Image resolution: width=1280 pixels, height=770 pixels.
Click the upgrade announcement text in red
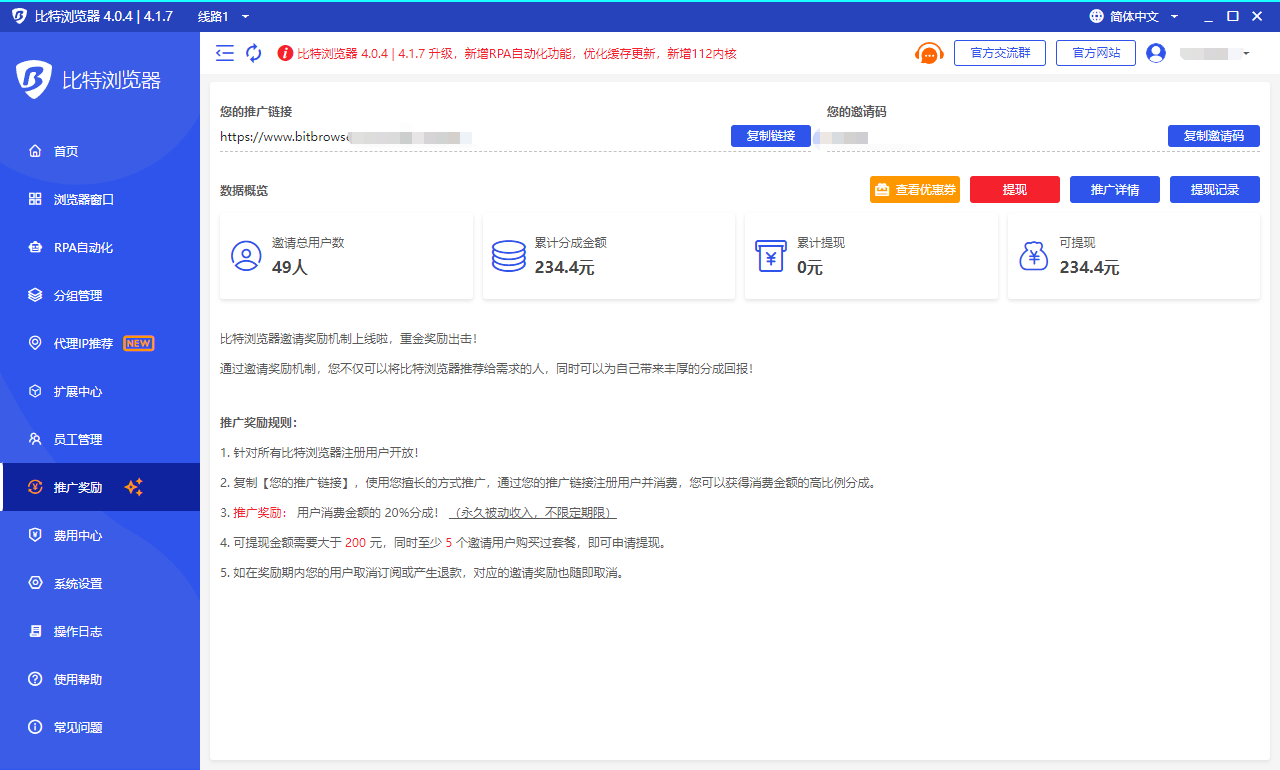(x=517, y=54)
